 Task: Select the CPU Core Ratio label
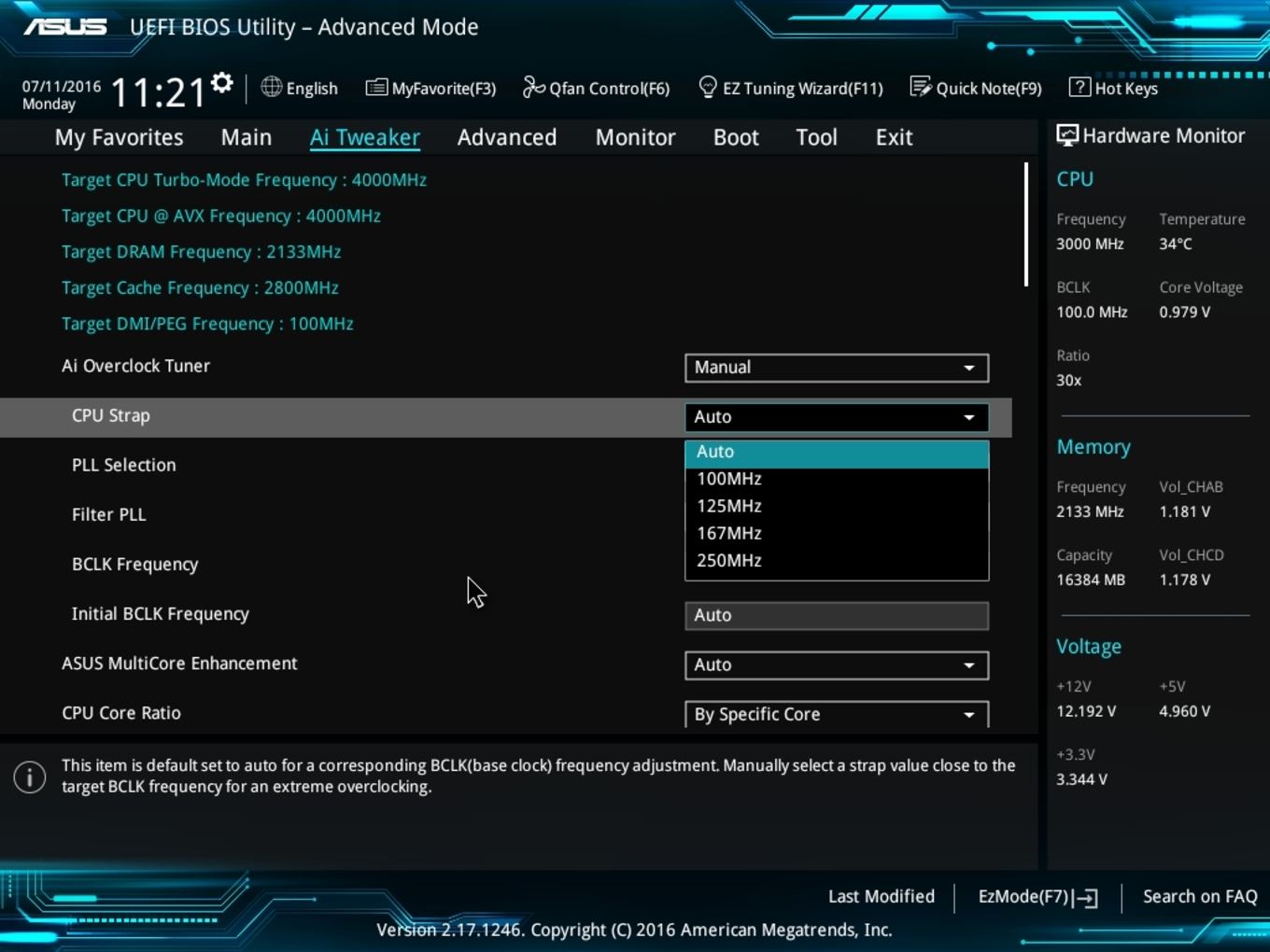click(121, 713)
